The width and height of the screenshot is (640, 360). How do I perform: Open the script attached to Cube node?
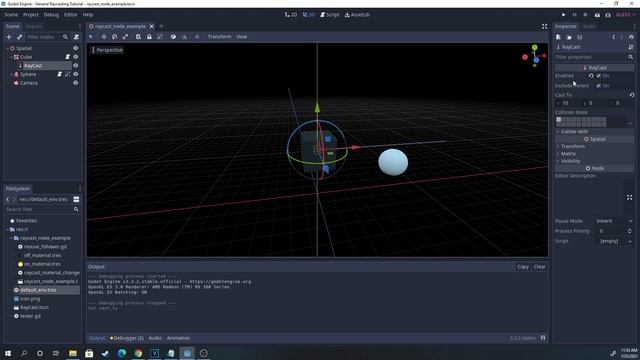(67, 57)
